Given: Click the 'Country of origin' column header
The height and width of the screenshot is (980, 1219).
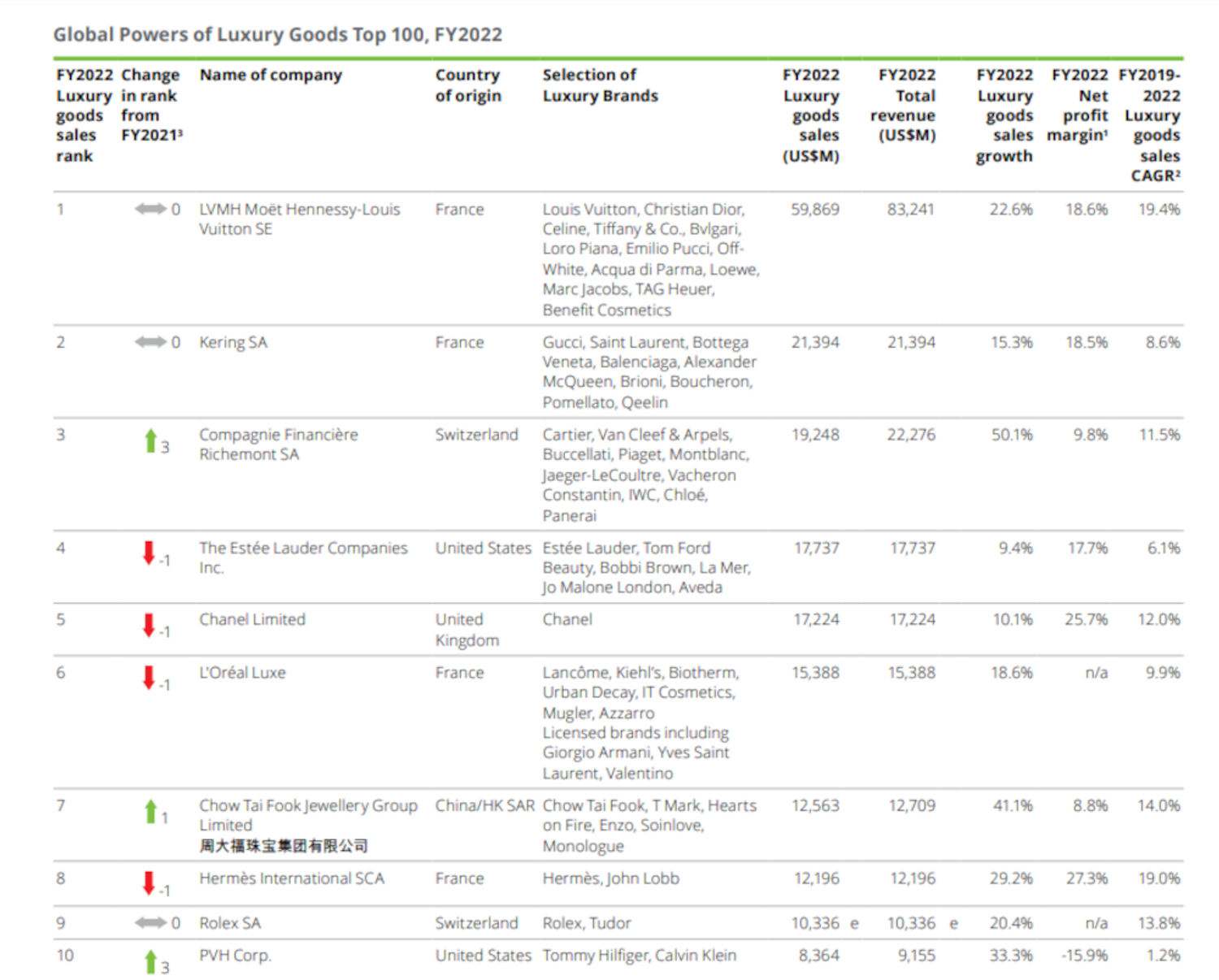Looking at the screenshot, I should coord(468,85).
